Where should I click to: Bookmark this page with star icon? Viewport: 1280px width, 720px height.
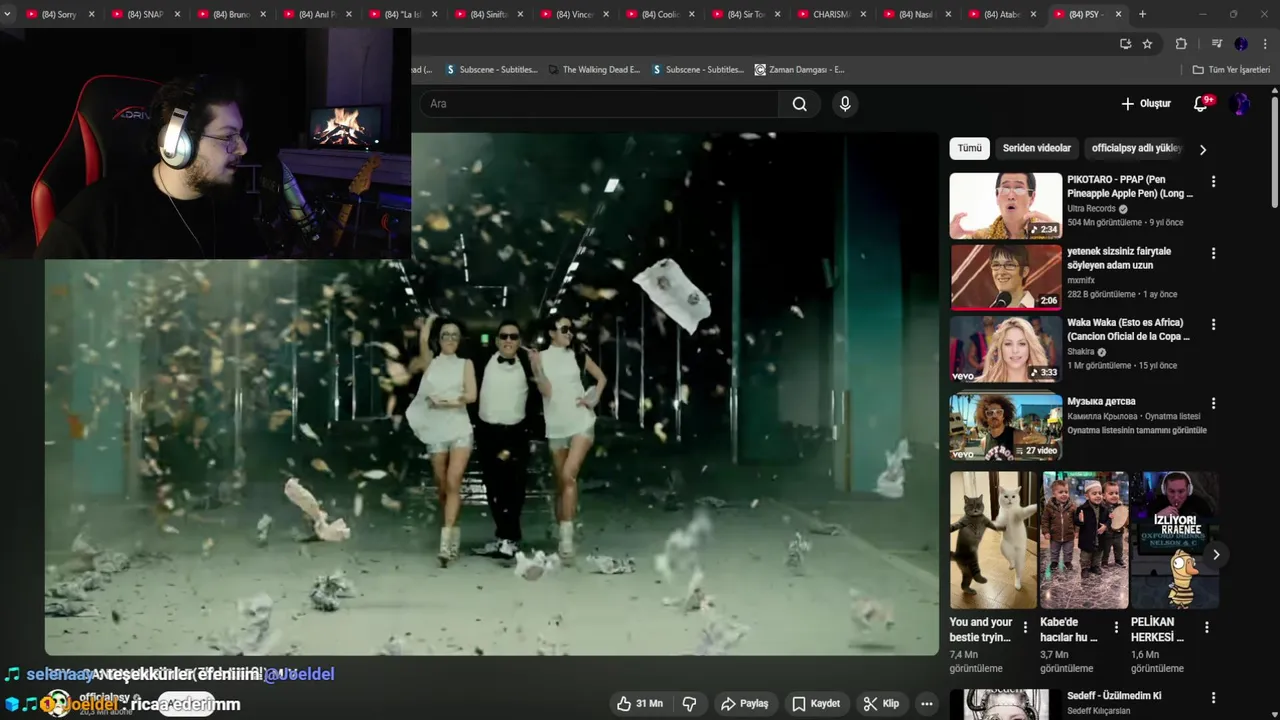pos(1147,44)
